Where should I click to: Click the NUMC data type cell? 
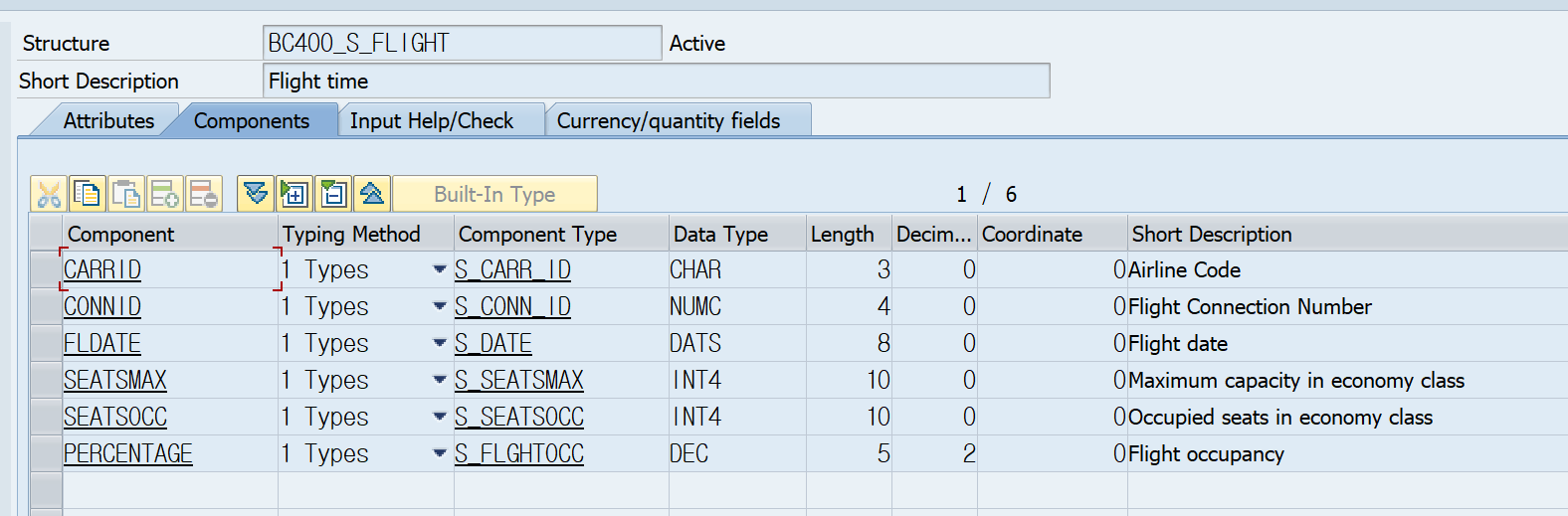737,306
